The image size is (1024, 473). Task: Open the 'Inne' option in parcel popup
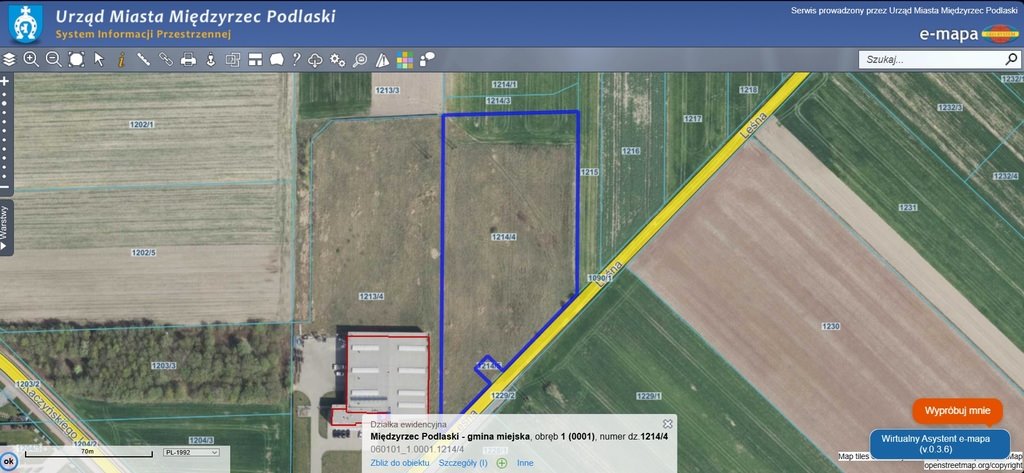pos(525,463)
